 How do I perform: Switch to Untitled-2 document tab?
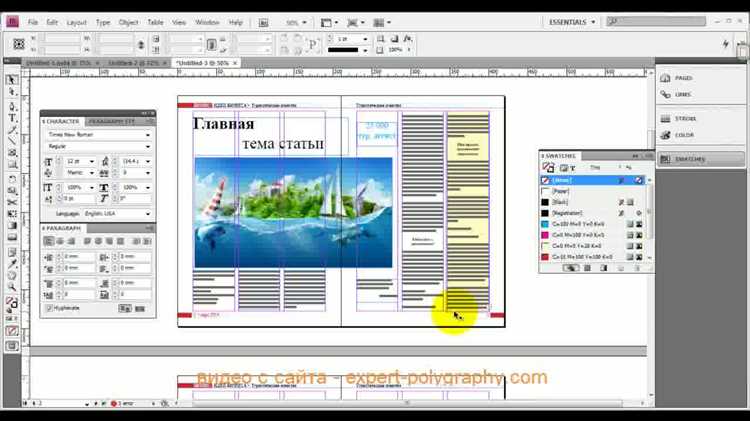point(133,63)
